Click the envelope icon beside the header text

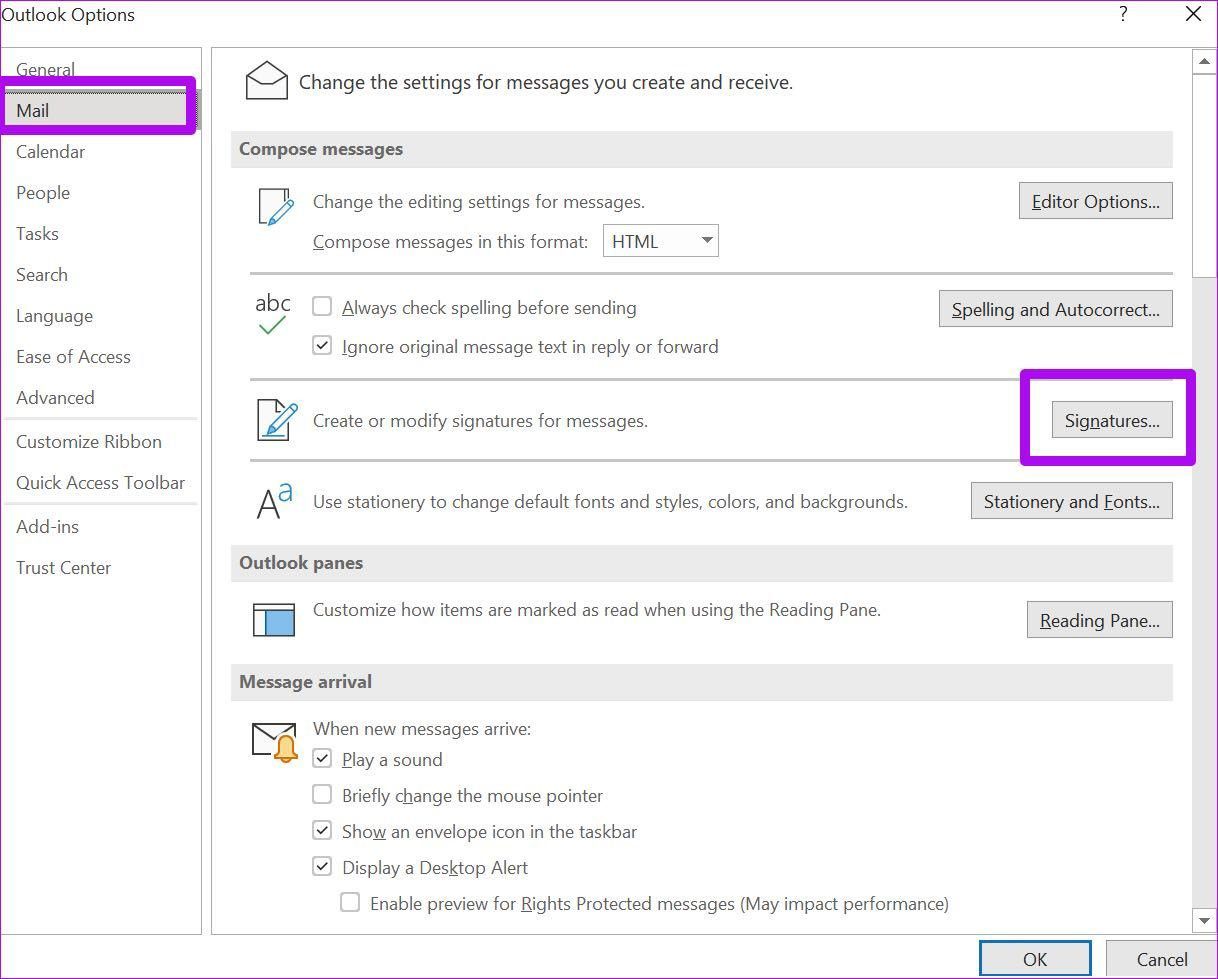(266, 81)
